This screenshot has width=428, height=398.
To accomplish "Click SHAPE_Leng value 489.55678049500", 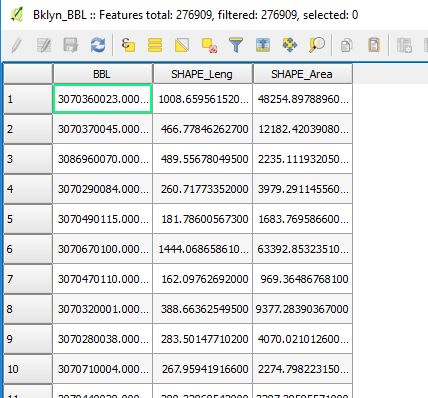I will tap(204, 159).
